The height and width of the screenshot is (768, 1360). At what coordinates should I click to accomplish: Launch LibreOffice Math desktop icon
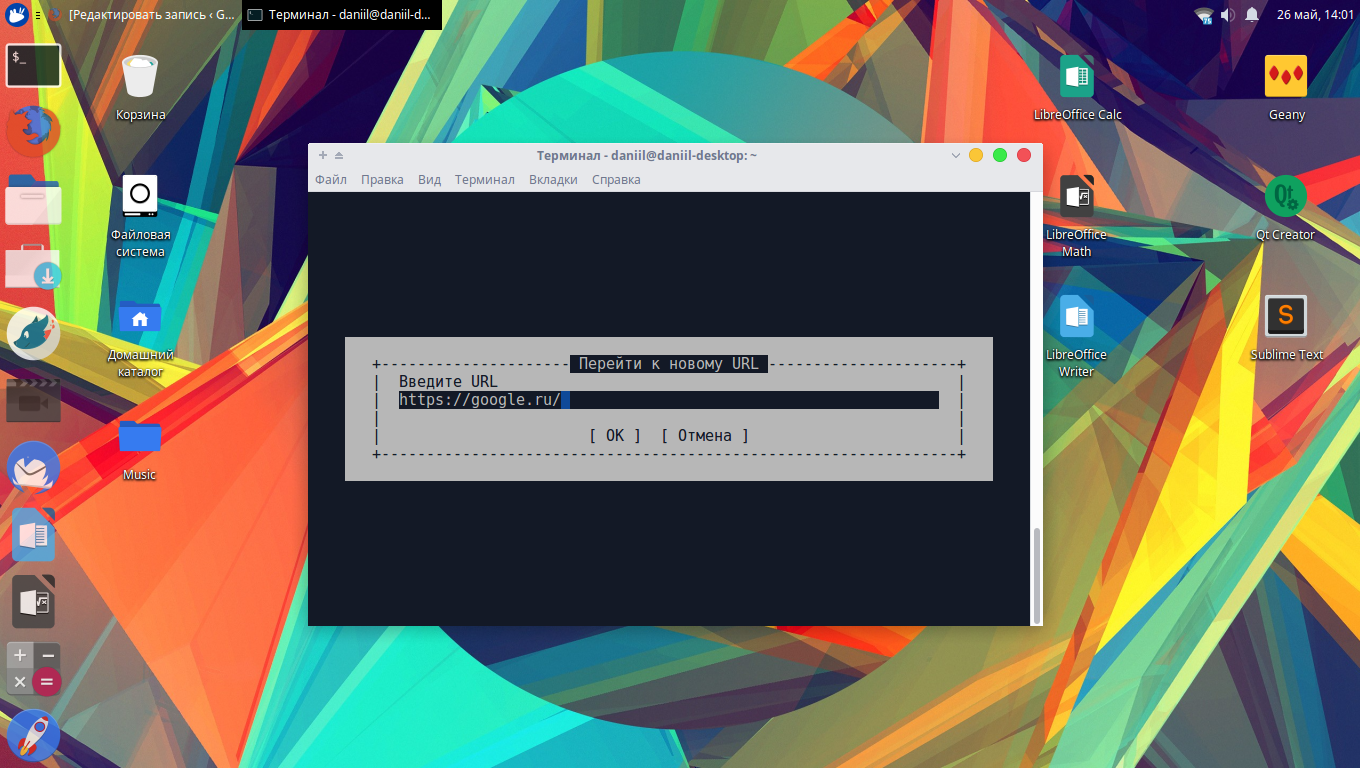1077,215
